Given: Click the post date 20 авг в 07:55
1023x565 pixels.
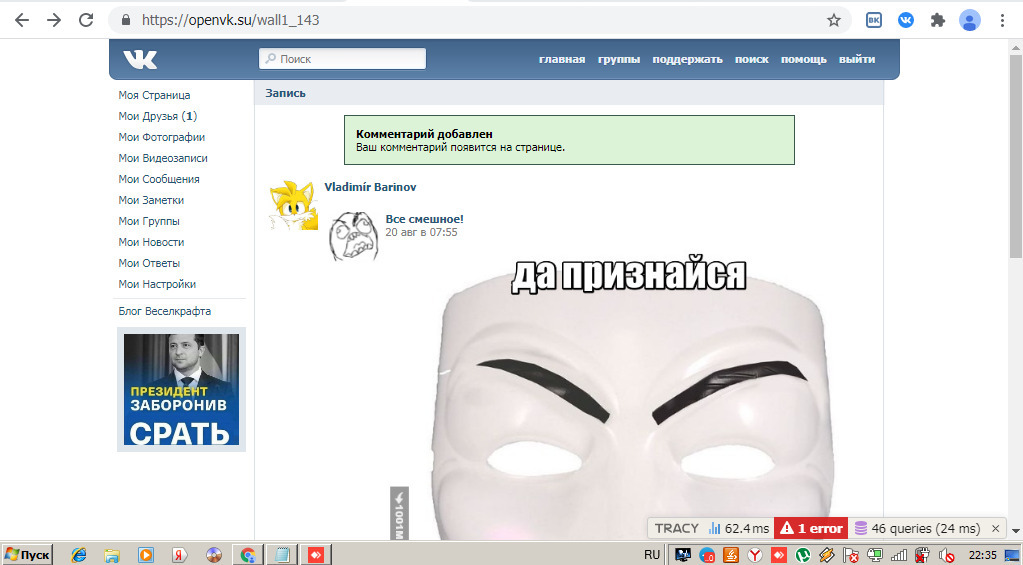Looking at the screenshot, I should [x=421, y=232].
